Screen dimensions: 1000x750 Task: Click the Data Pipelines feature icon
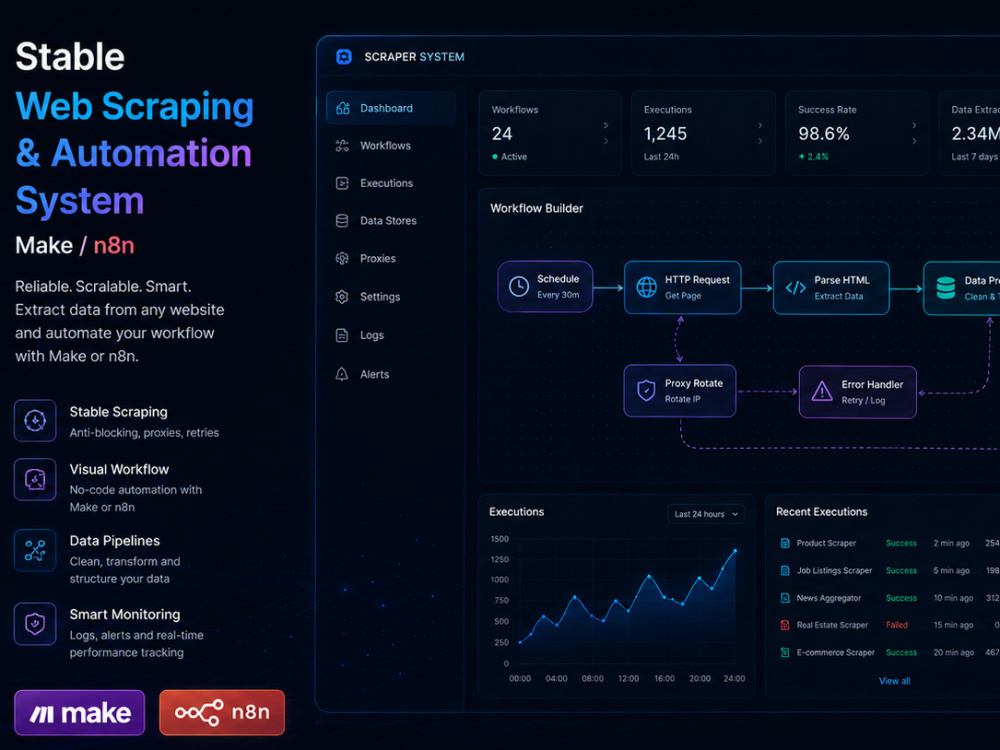[35, 550]
